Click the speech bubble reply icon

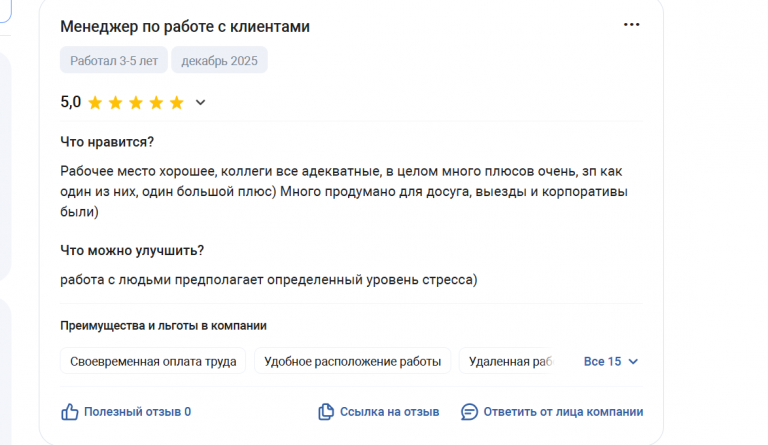click(469, 412)
